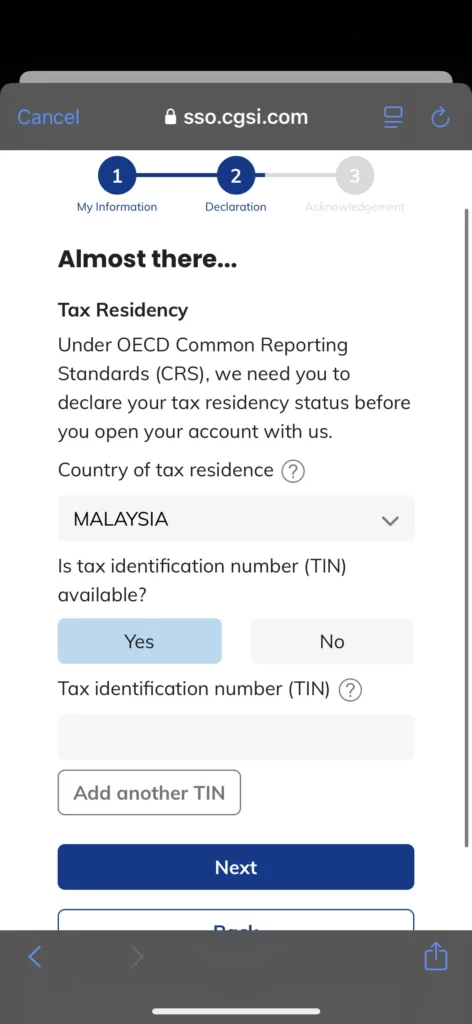The image size is (472, 1024).
Task: Click the page scrollbar on right edge
Action: tap(466, 528)
